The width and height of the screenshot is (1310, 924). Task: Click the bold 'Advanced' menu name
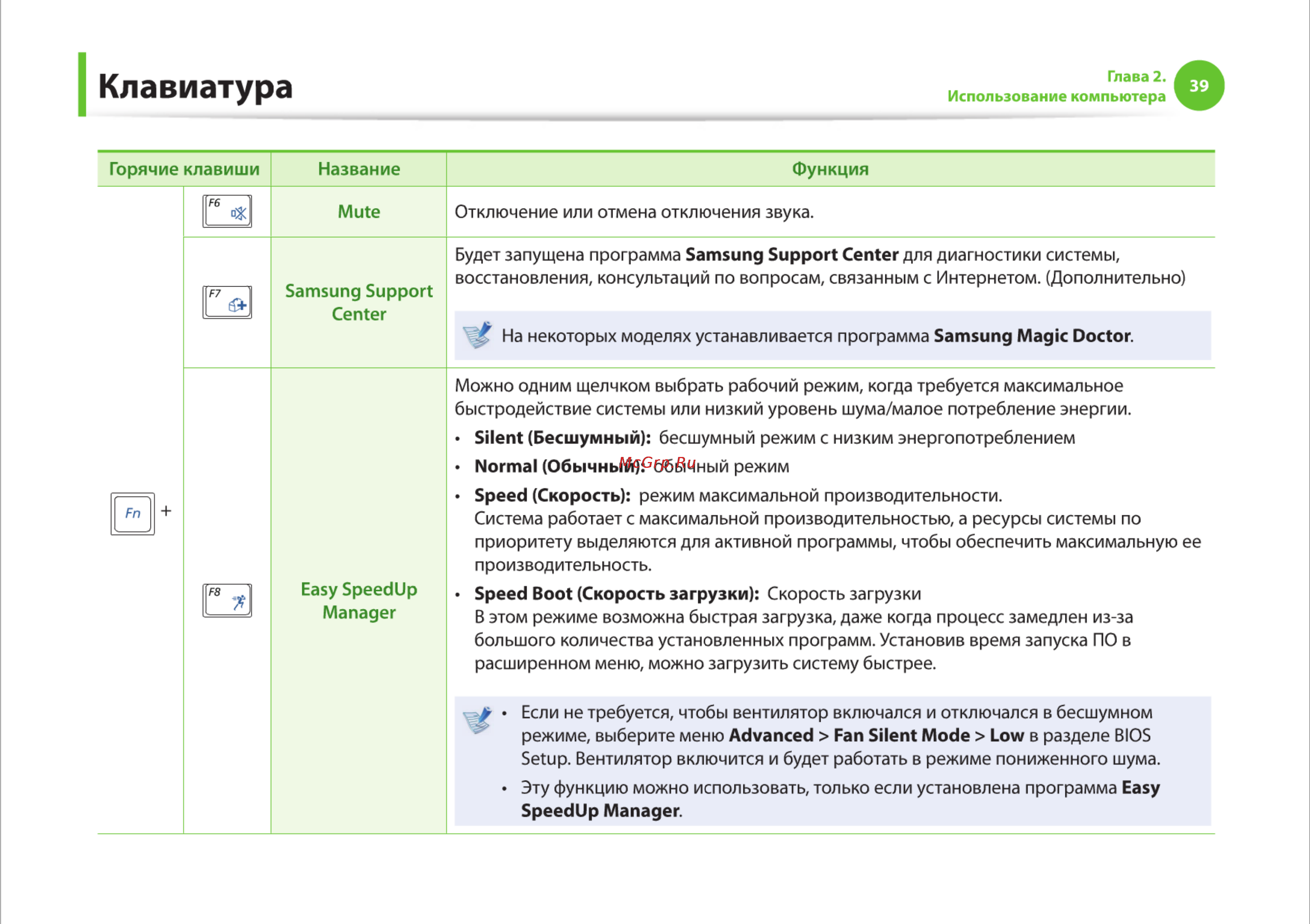(771, 736)
